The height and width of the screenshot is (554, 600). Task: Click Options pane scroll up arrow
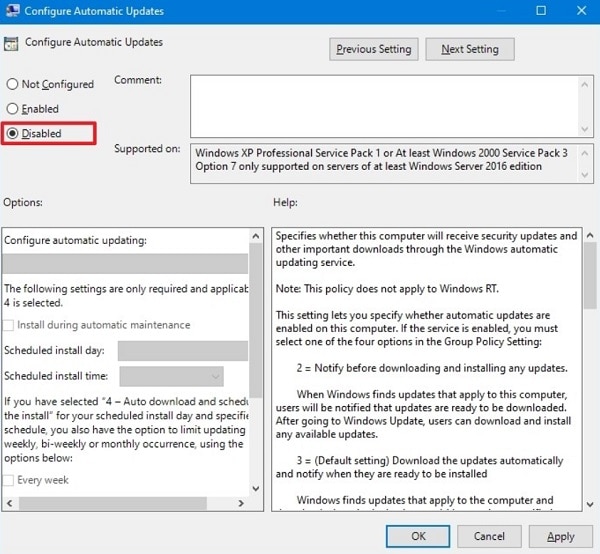[256, 236]
